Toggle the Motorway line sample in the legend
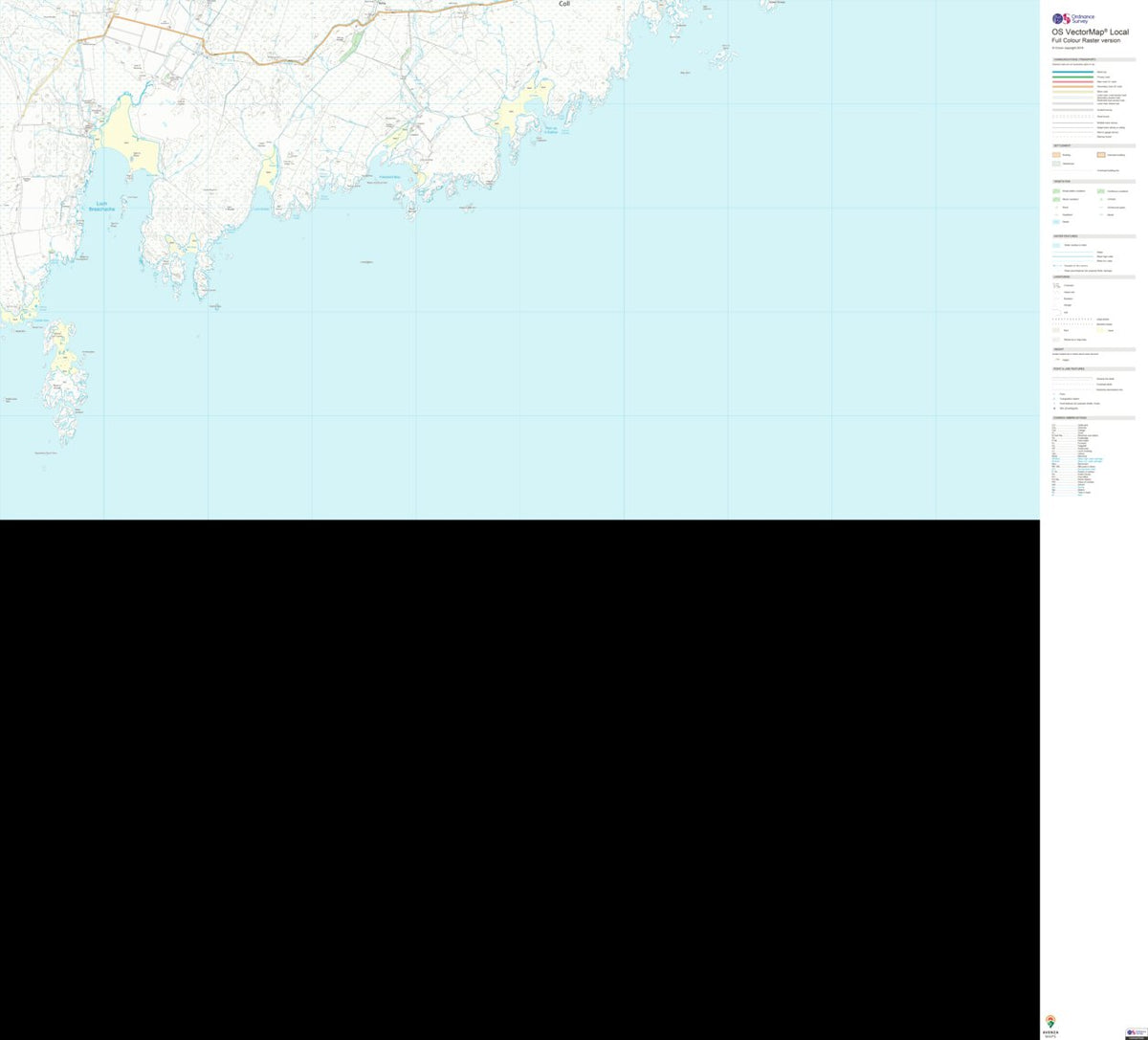This screenshot has width=1148, height=1040. 1072,71
